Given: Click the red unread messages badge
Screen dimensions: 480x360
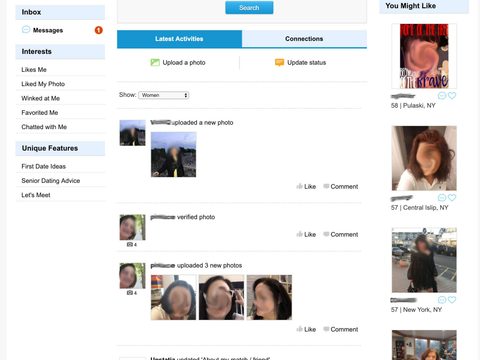Looking at the screenshot, I should pos(99,30).
